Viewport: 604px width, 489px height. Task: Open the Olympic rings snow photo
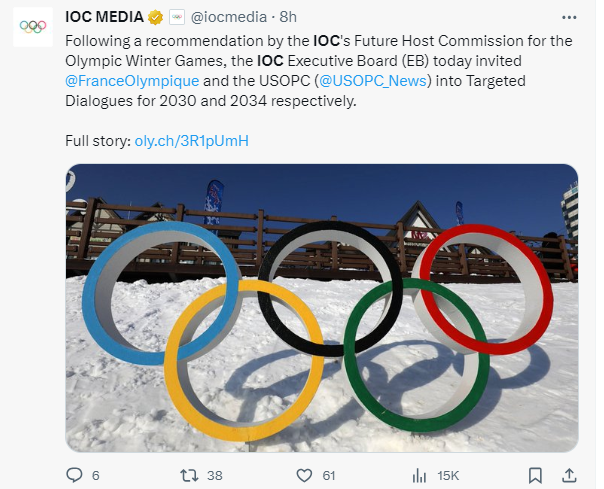click(x=322, y=308)
